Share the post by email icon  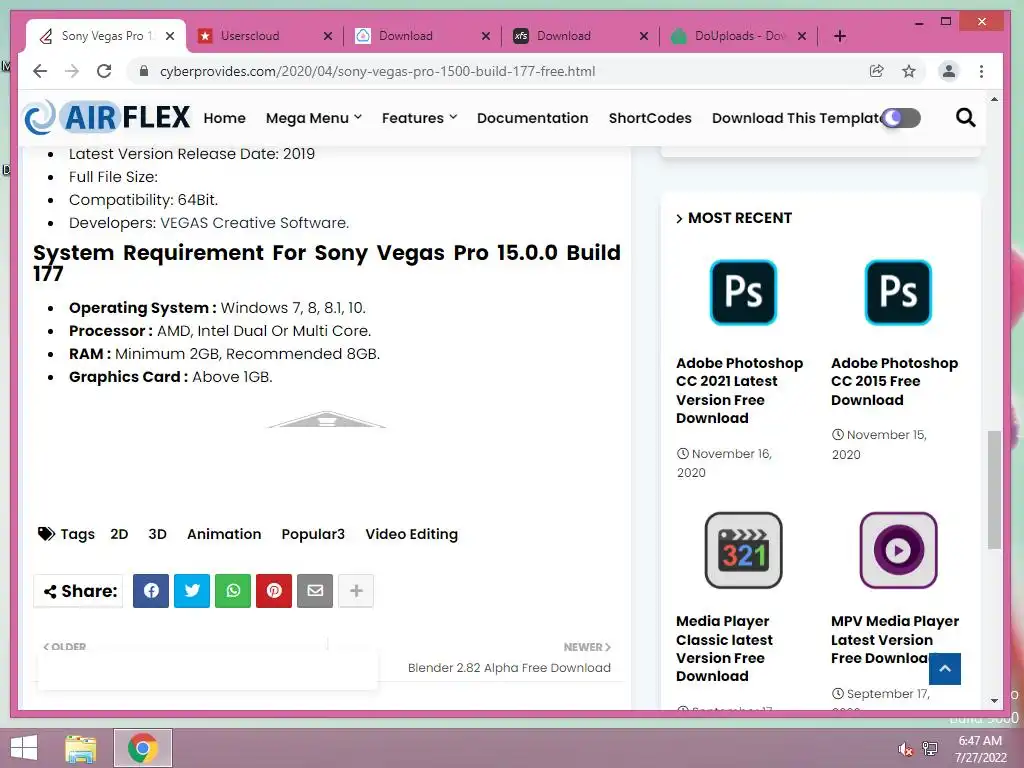315,591
